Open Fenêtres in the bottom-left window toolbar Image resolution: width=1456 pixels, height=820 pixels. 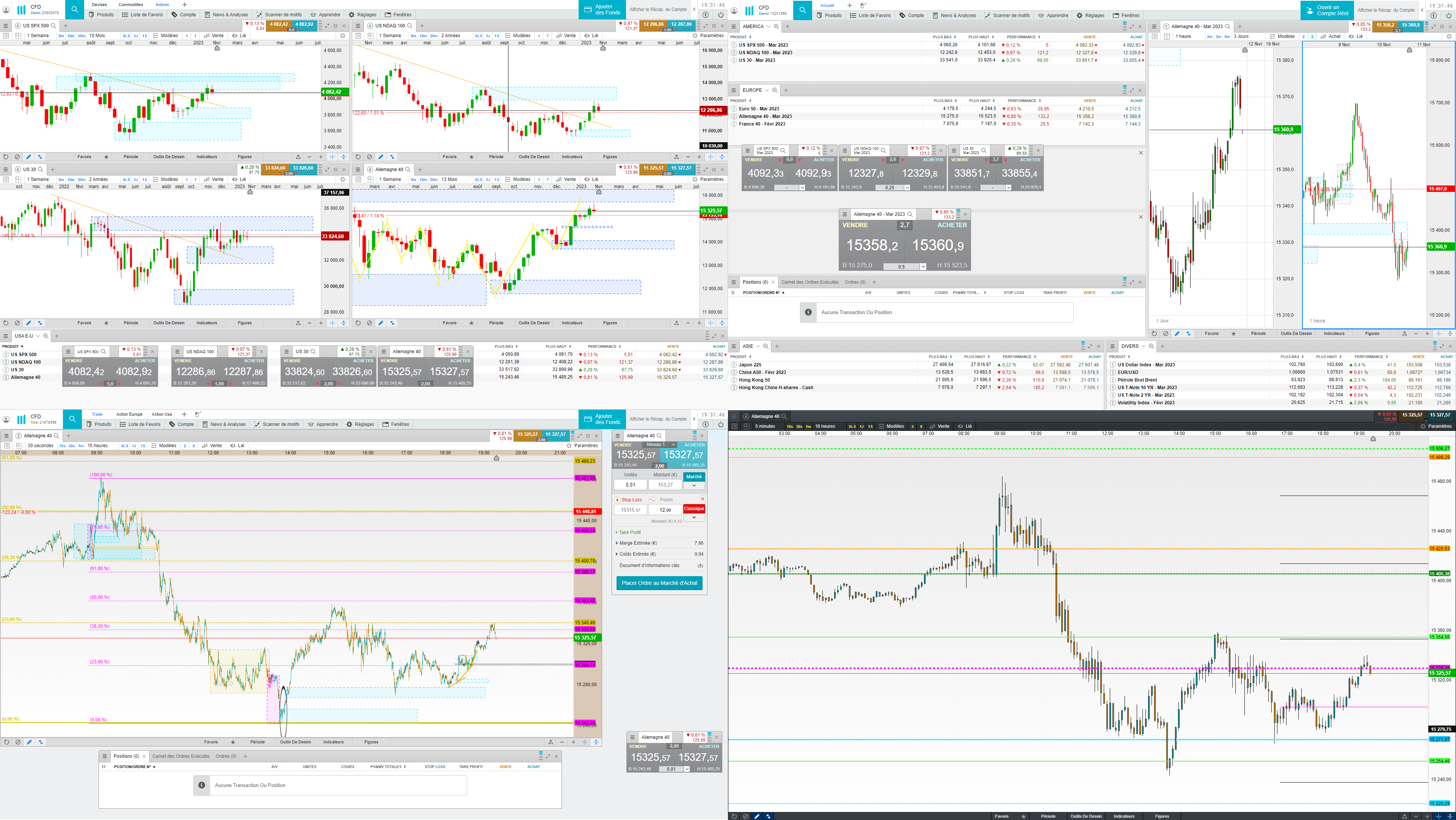point(395,424)
